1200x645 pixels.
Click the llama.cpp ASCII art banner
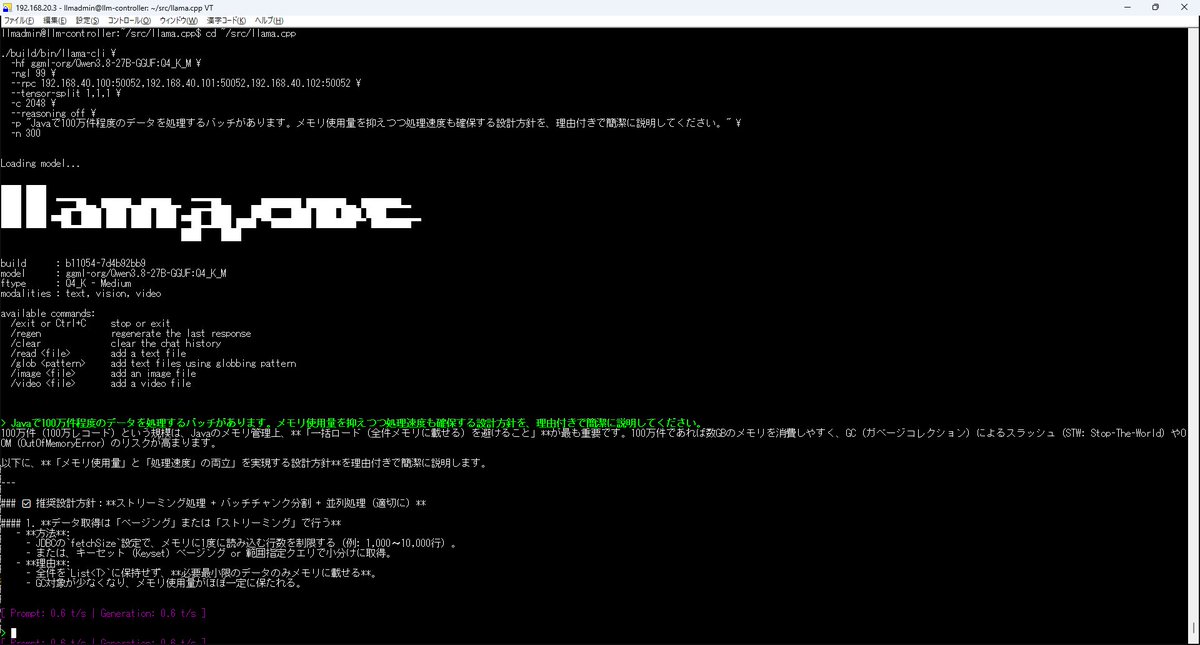(210, 212)
